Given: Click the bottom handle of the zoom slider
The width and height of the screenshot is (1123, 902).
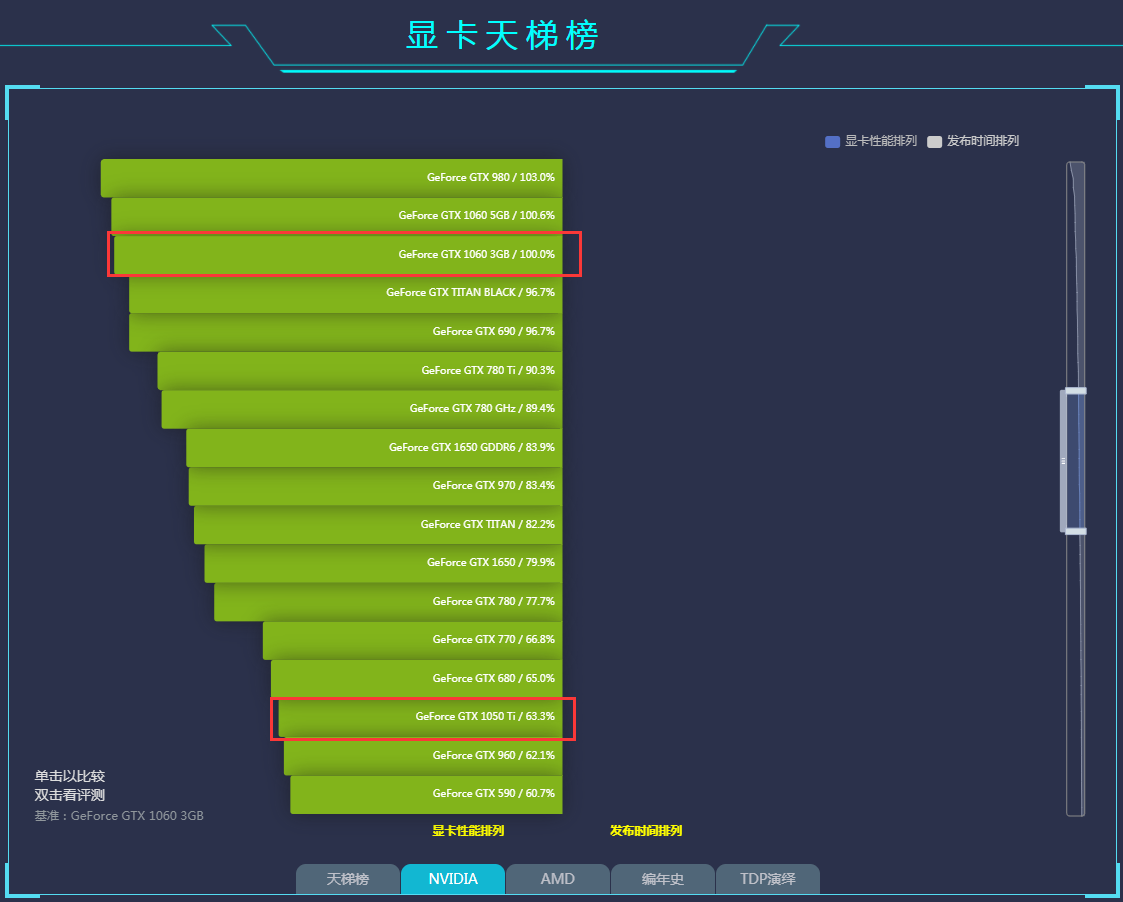Looking at the screenshot, I should click(x=1076, y=532).
